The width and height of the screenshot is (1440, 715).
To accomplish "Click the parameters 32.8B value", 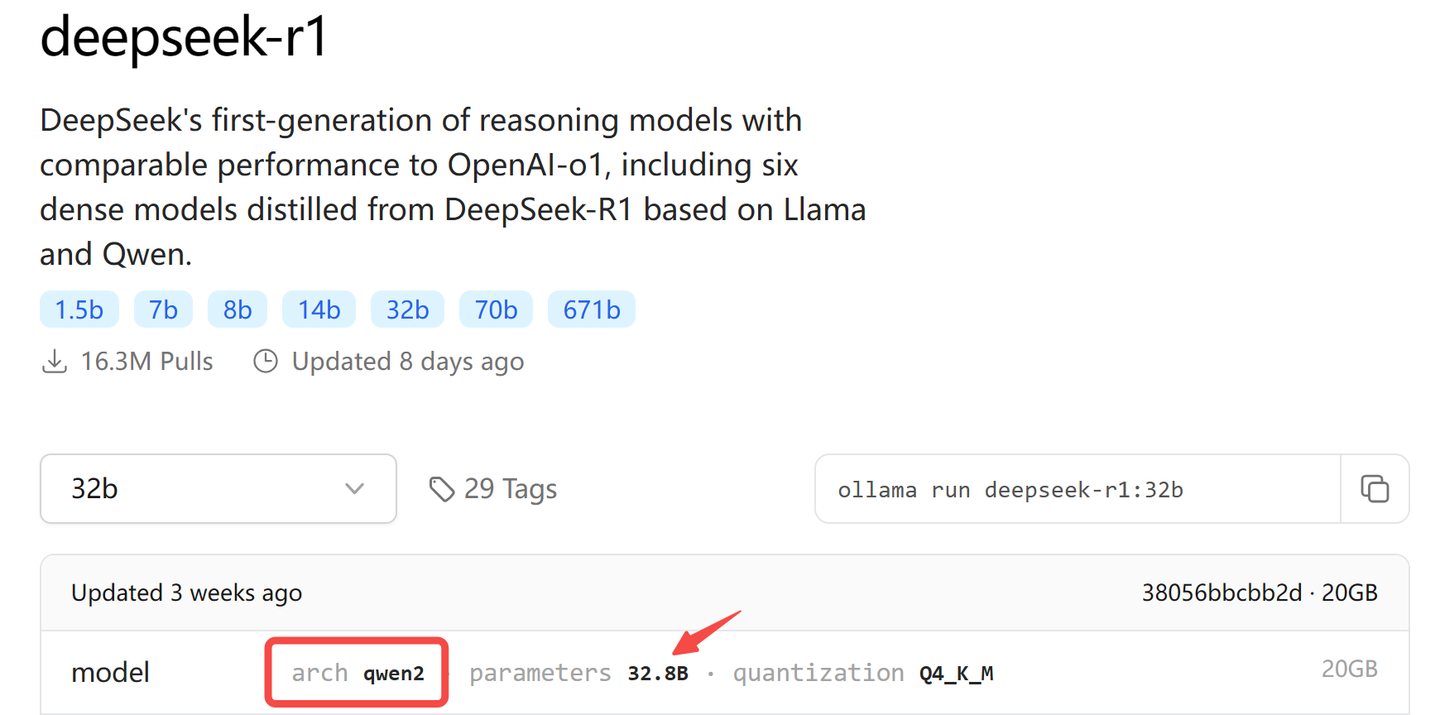I will tap(659, 673).
